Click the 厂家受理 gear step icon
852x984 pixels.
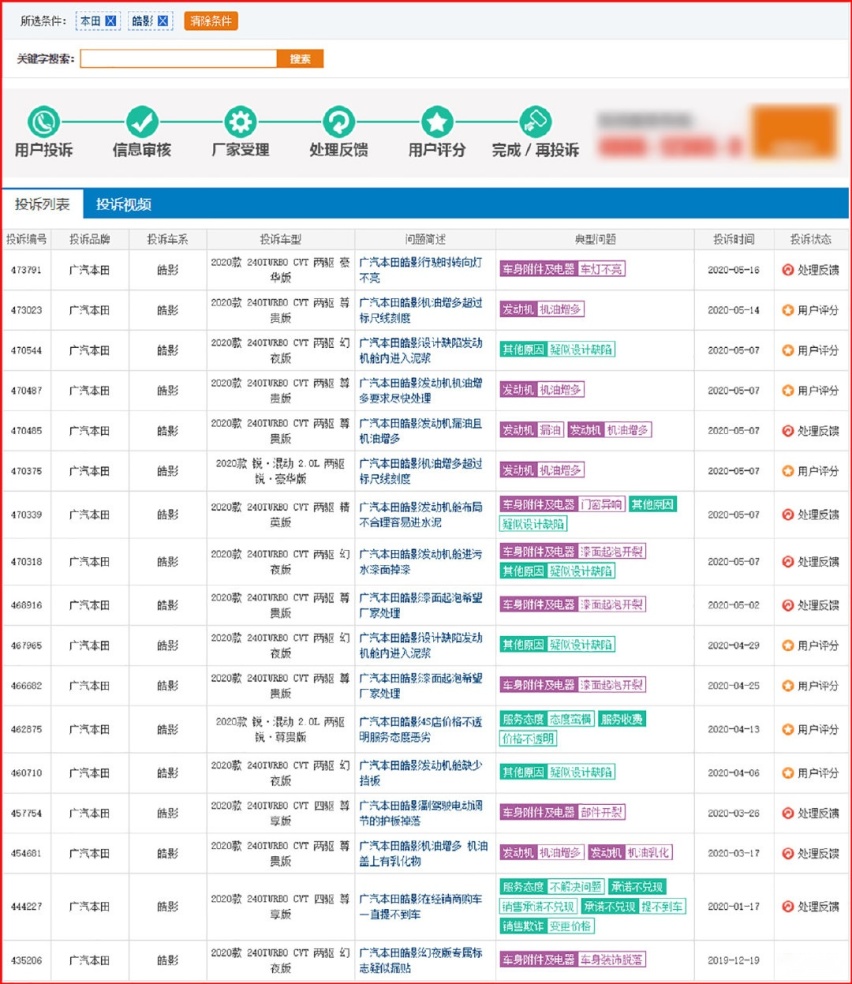[240, 122]
